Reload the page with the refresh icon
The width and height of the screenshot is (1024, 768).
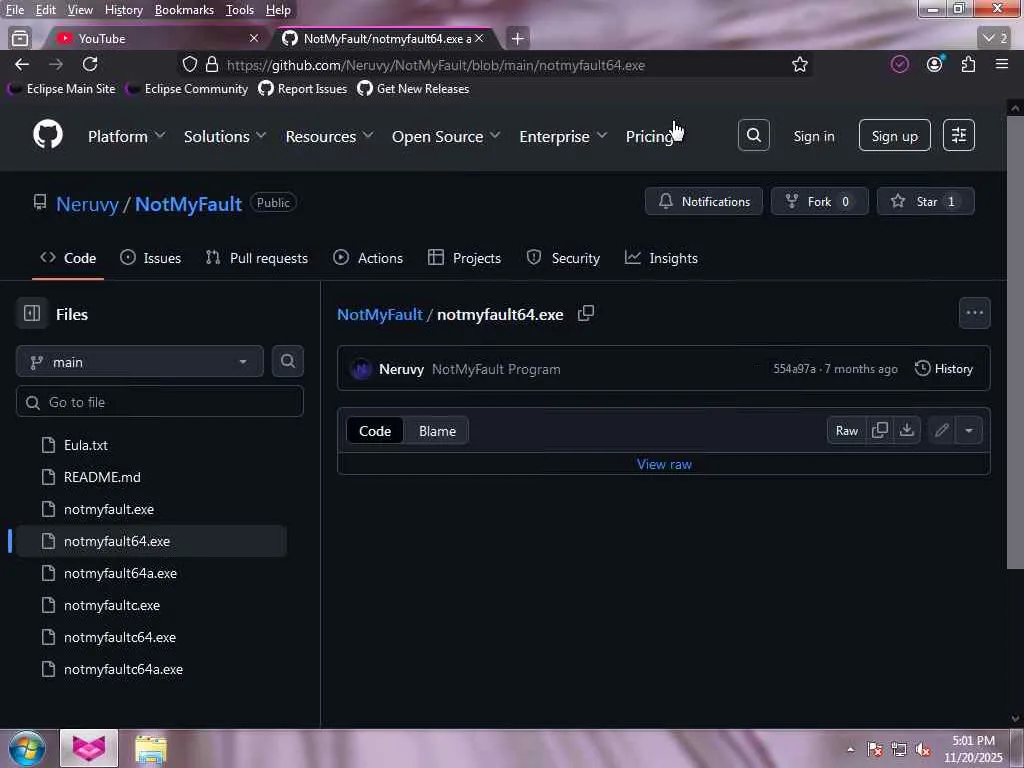(90, 64)
